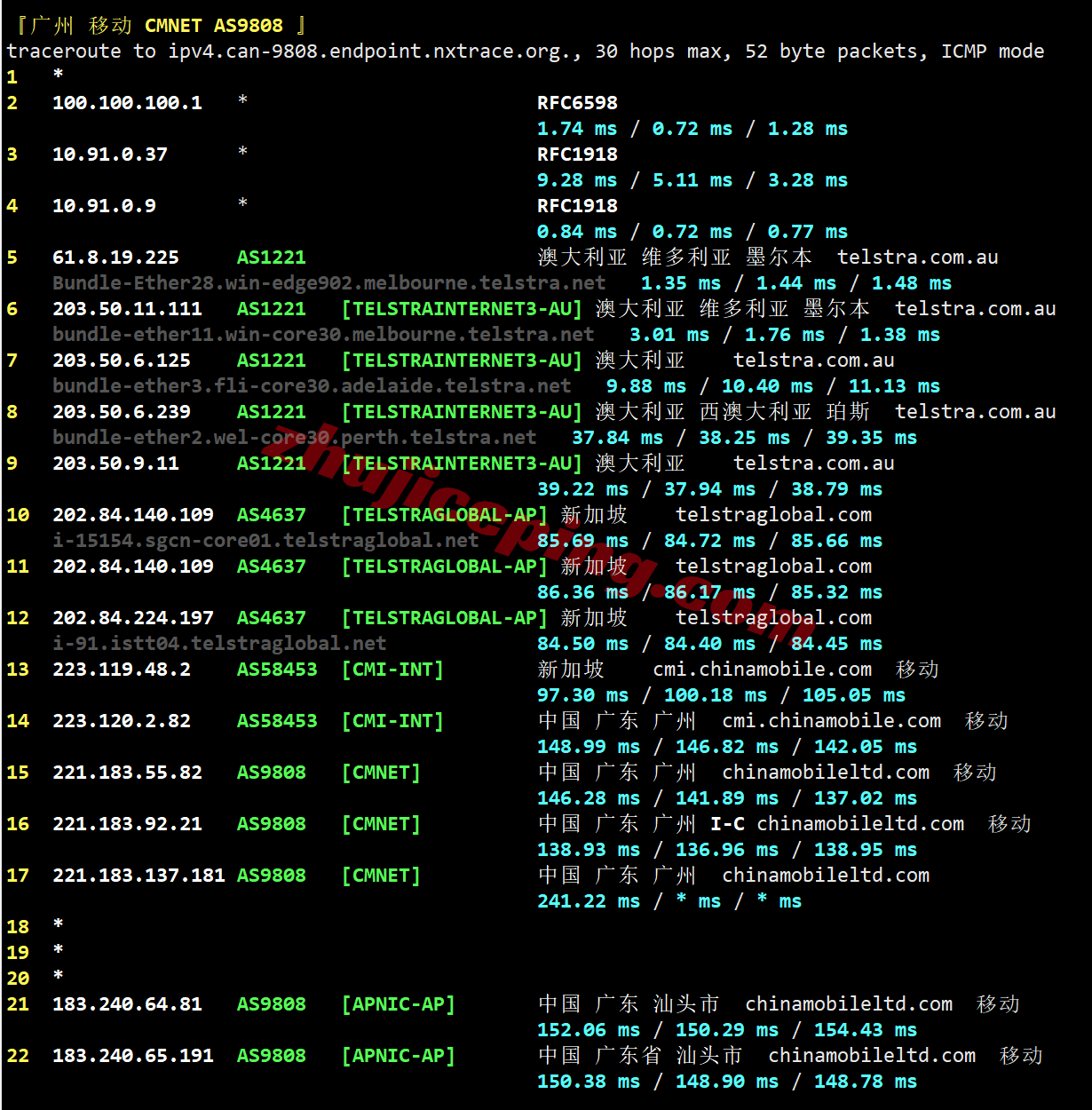This screenshot has height=1110, width=1092.
Task: Click hostname bundle-ether2.wel-core30.perth.telstra.net
Action: tap(295, 438)
